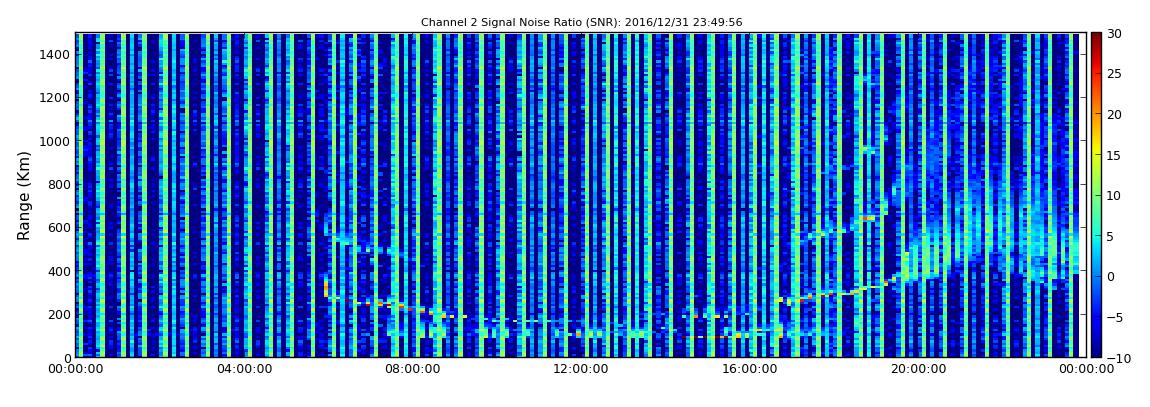Click the 200 range tick label
This screenshot has height=407, width=1150.
[x=58, y=315]
